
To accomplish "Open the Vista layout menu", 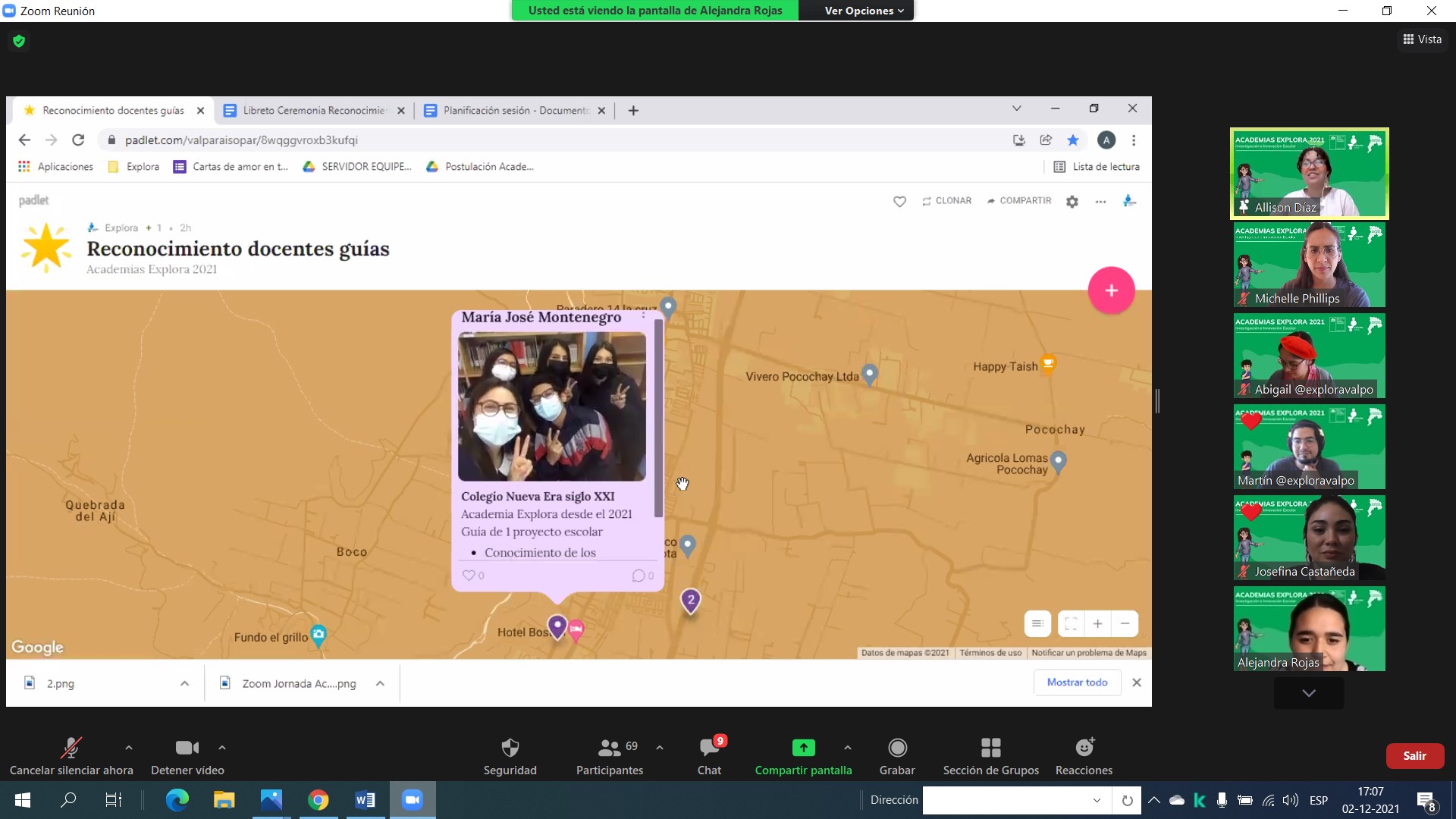I will [x=1422, y=39].
